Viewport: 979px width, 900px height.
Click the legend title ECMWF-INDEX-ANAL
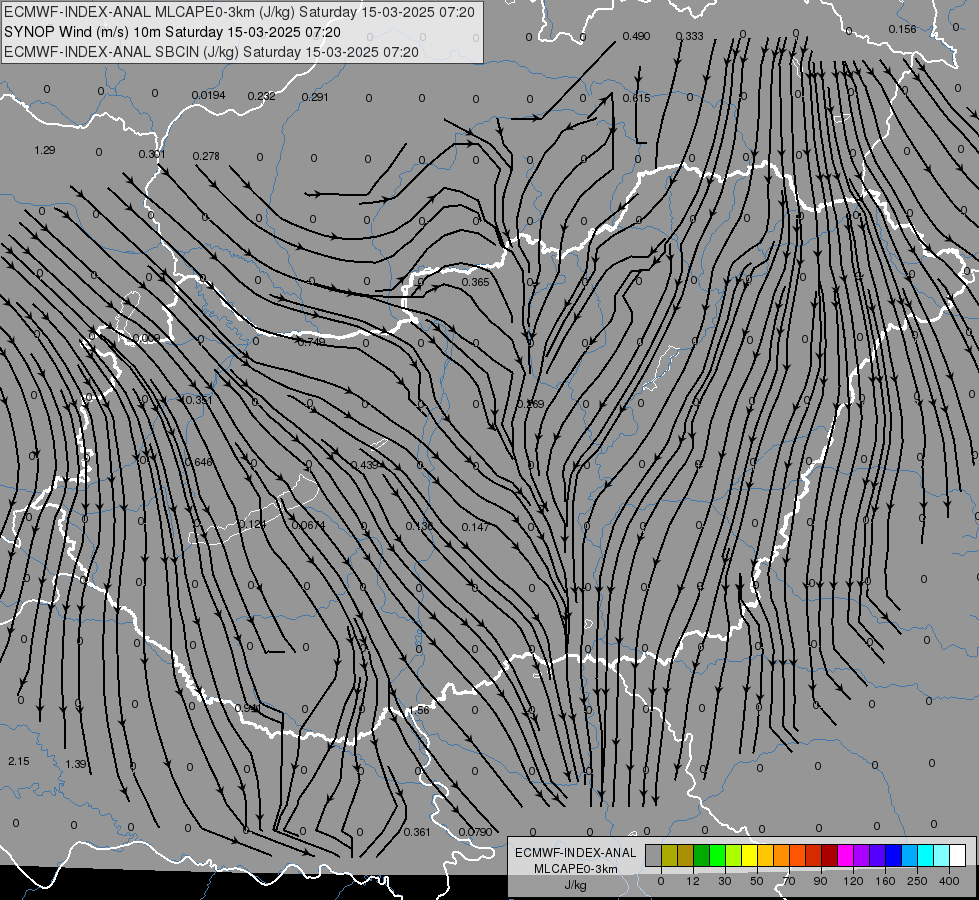[x=575, y=853]
